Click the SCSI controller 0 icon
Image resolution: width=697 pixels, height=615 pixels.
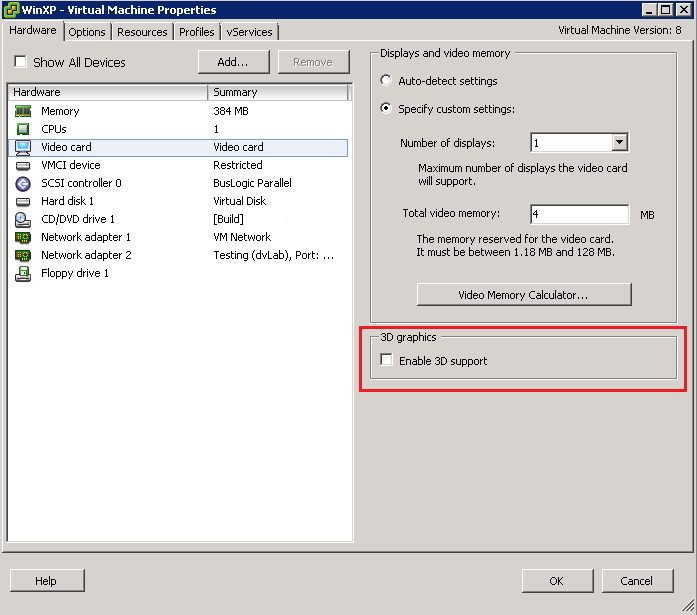coord(23,184)
